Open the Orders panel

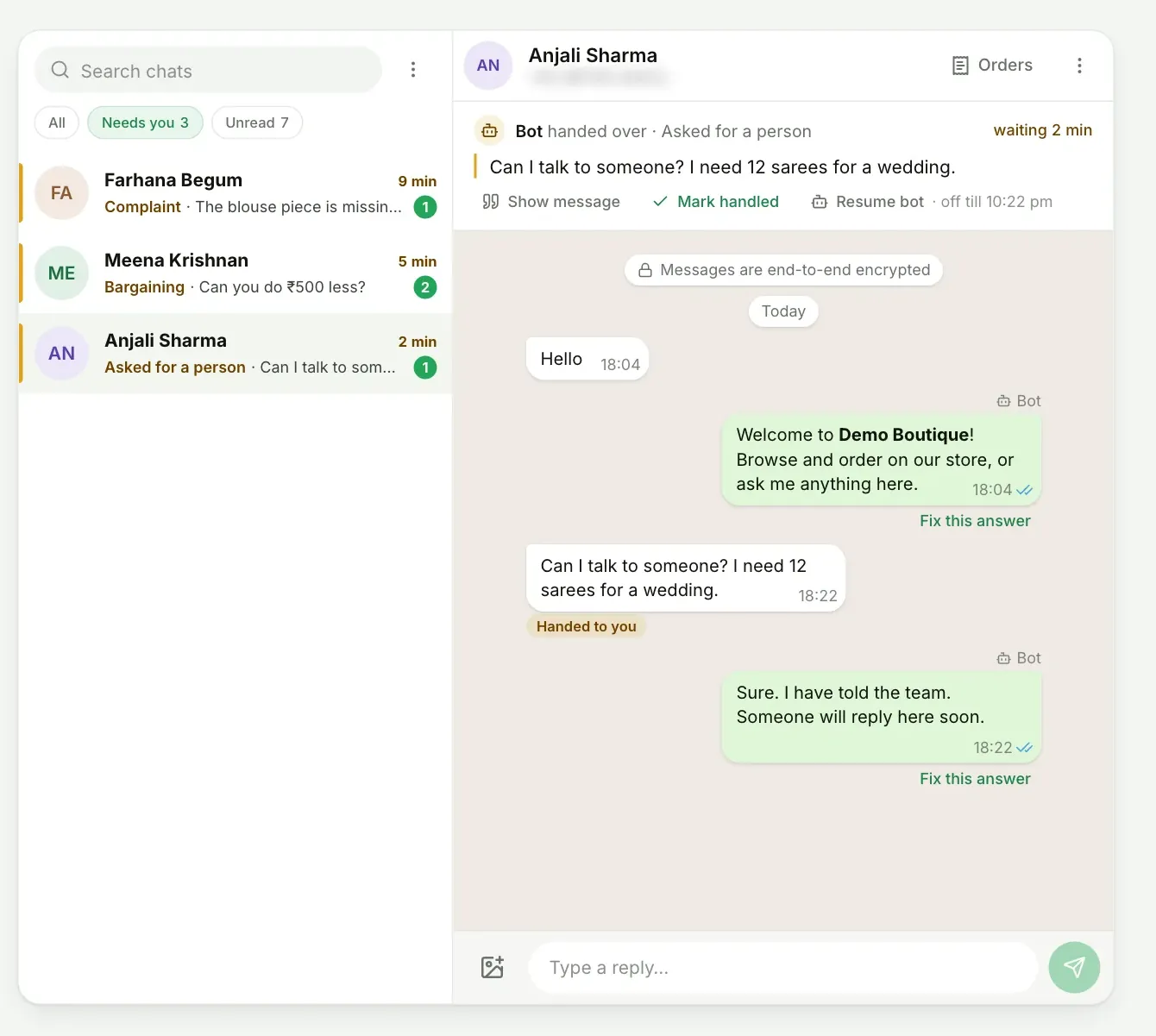(992, 66)
